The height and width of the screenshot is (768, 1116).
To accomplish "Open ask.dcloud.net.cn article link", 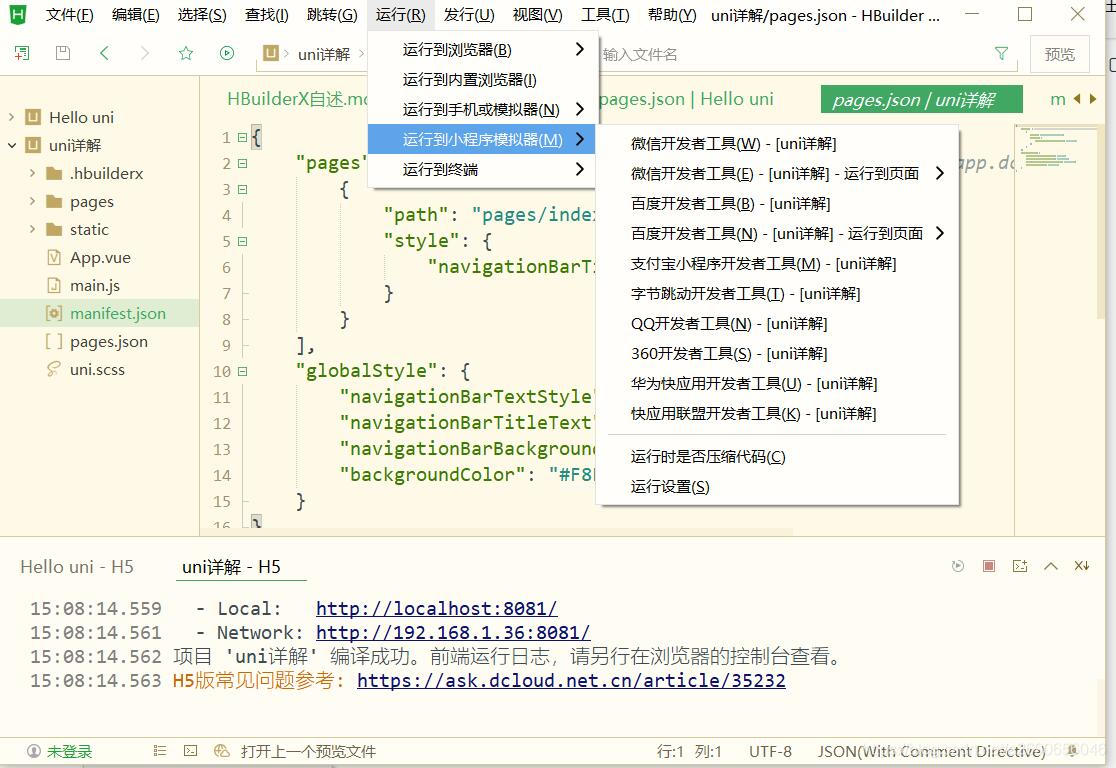I will [571, 680].
